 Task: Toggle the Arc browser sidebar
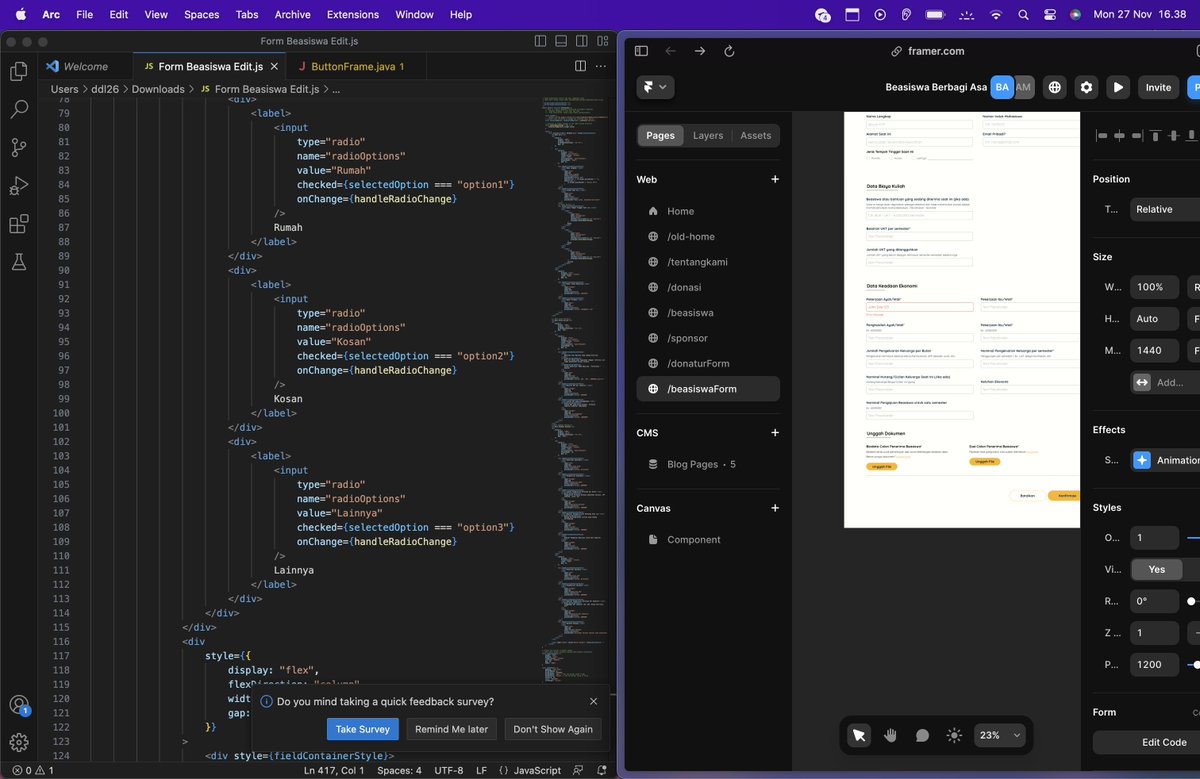click(x=641, y=51)
